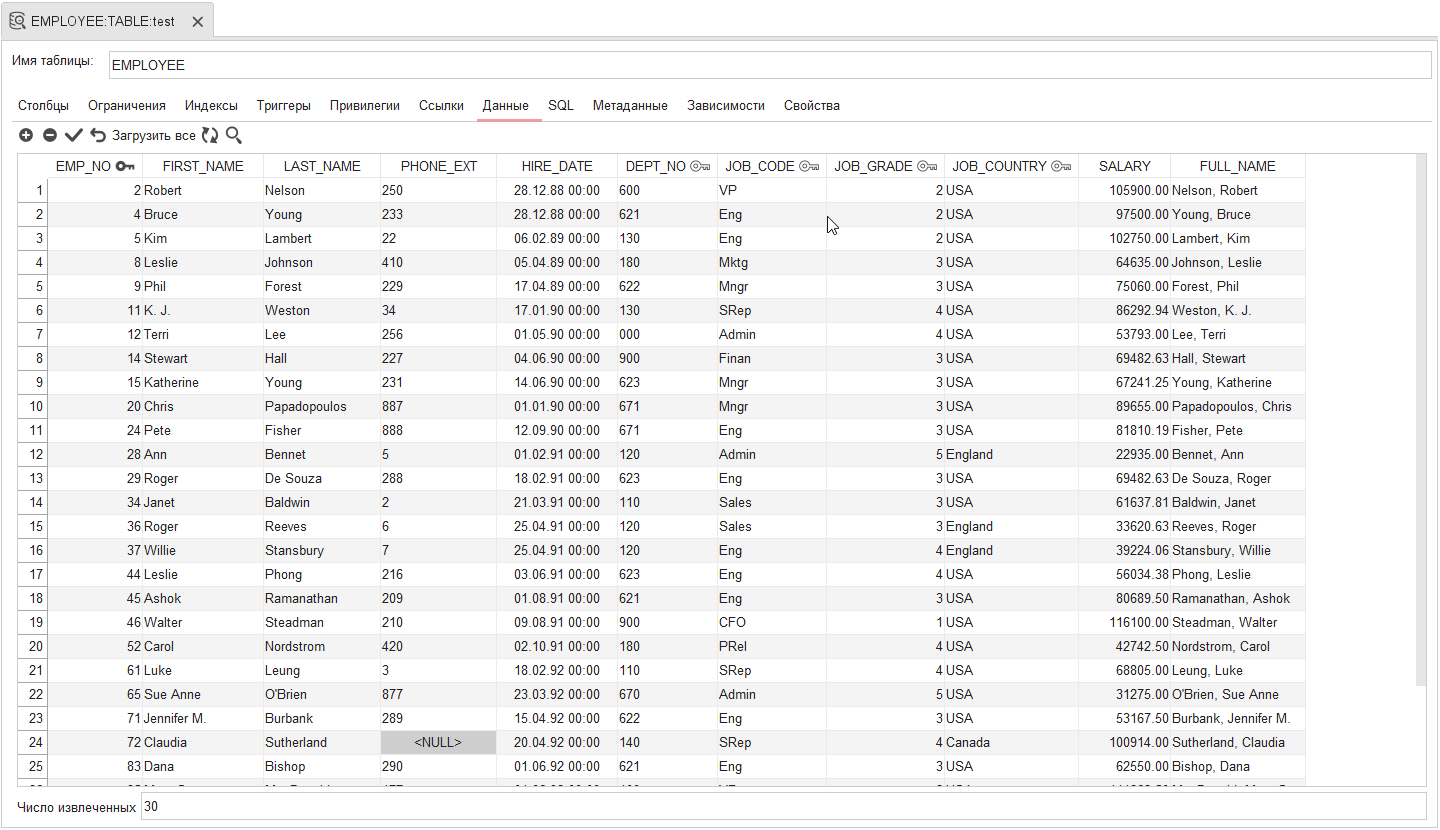Screen dimensions: 1440x830
Task: Click the Имя таблицы field with EMPLOYEE
Action: click(x=769, y=65)
